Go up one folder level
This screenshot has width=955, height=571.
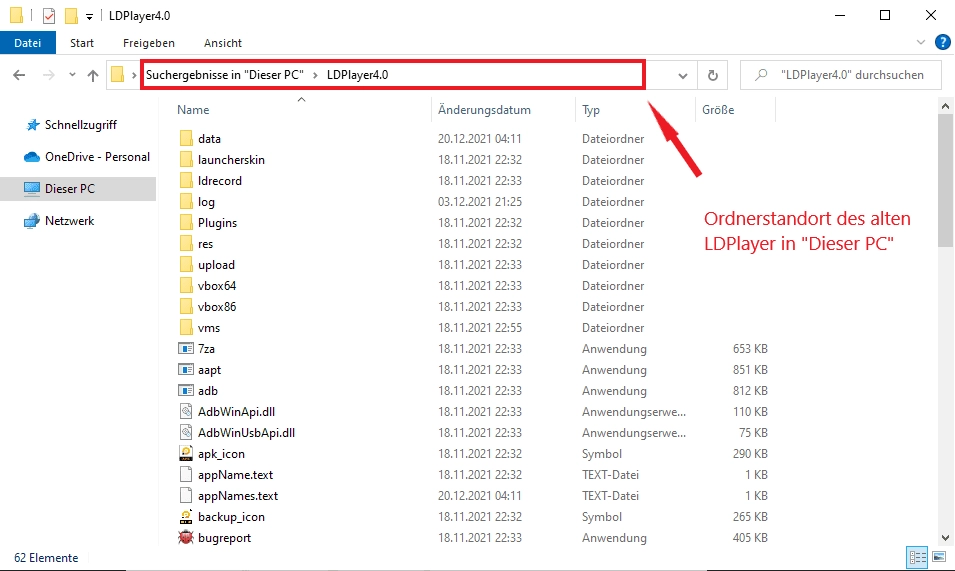(x=93, y=75)
